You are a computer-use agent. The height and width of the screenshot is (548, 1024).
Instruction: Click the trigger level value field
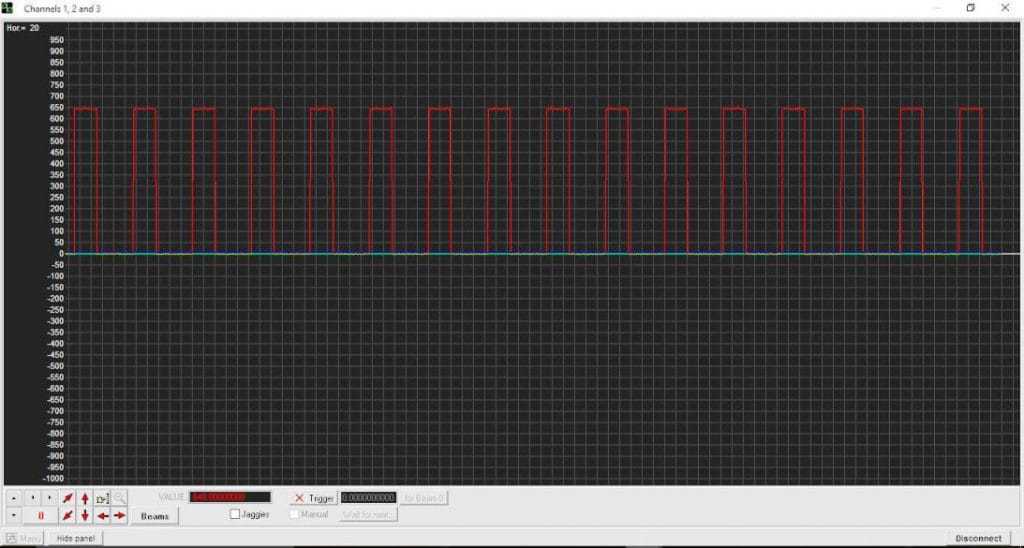[369, 498]
